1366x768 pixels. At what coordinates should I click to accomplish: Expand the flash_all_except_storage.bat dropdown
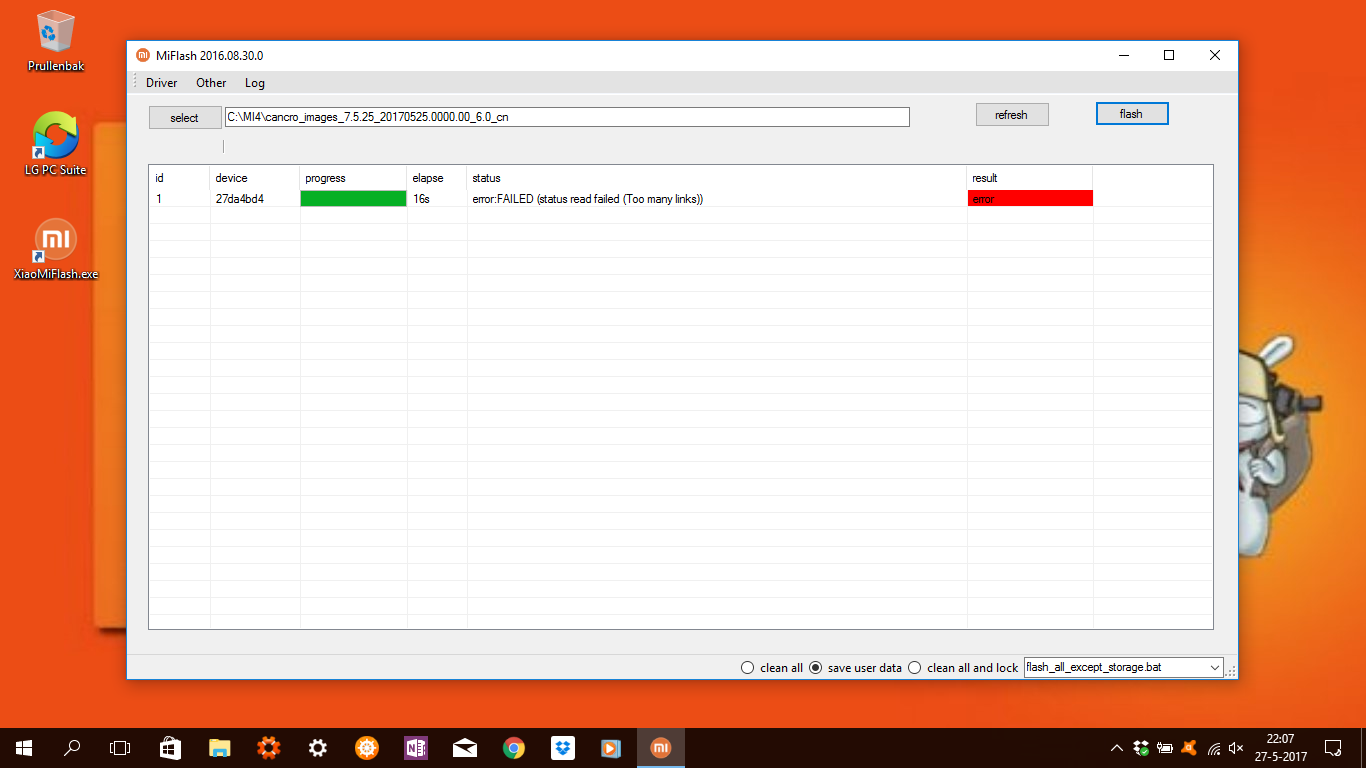pyautogui.click(x=1215, y=667)
